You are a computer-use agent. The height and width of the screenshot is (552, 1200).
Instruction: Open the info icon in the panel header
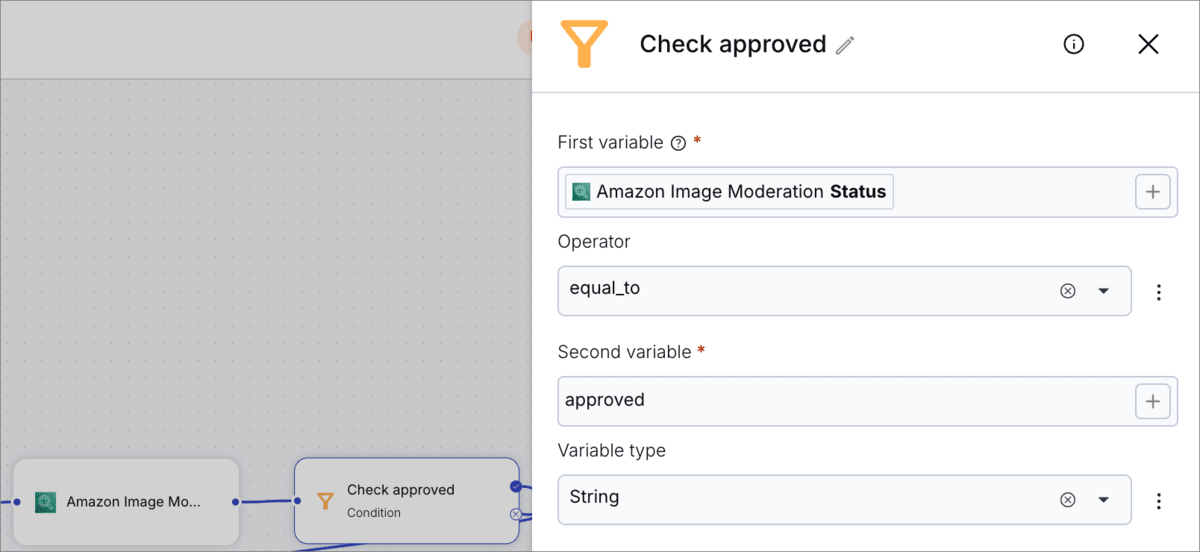1073,44
